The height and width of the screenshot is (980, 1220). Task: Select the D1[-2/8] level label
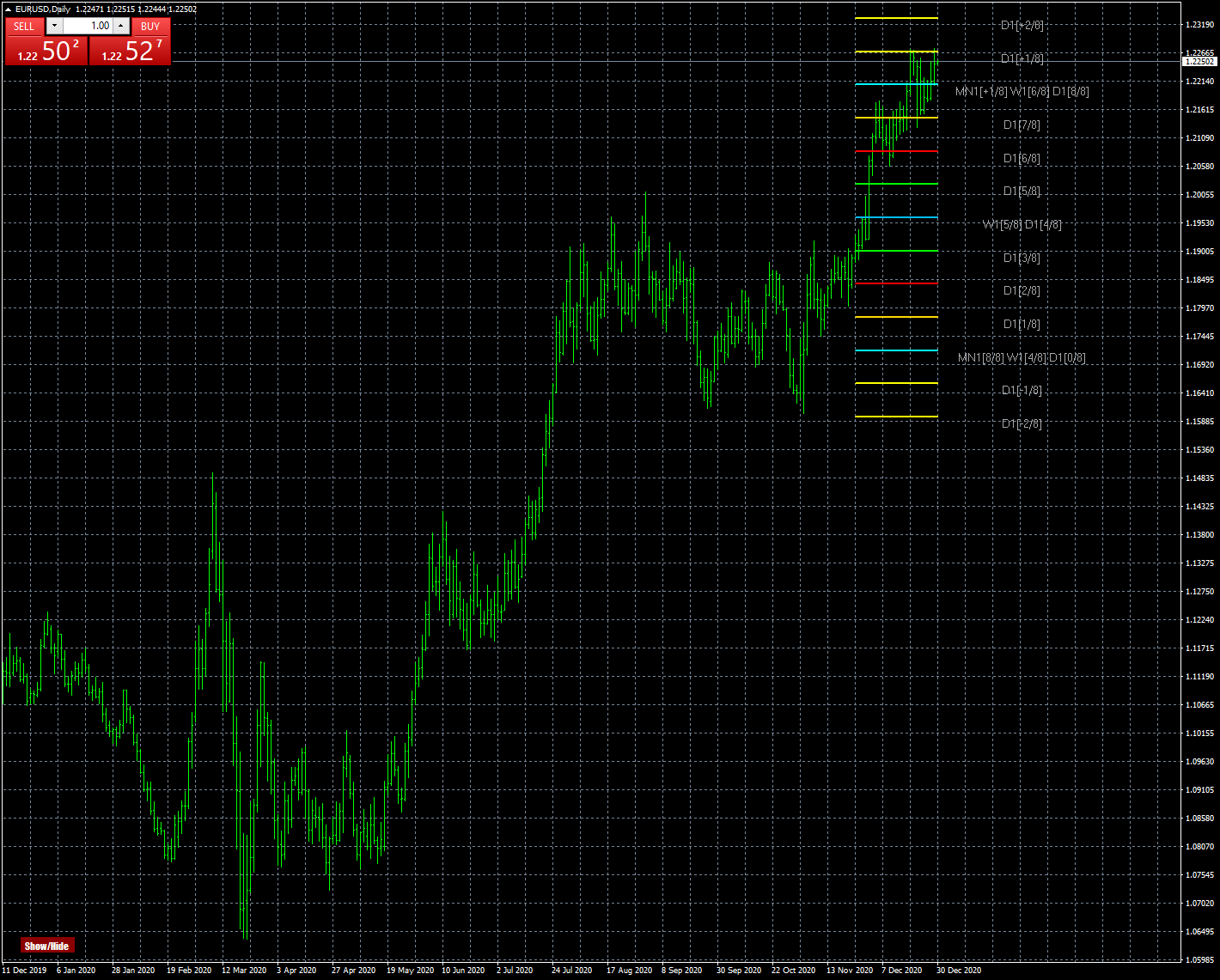click(1022, 423)
